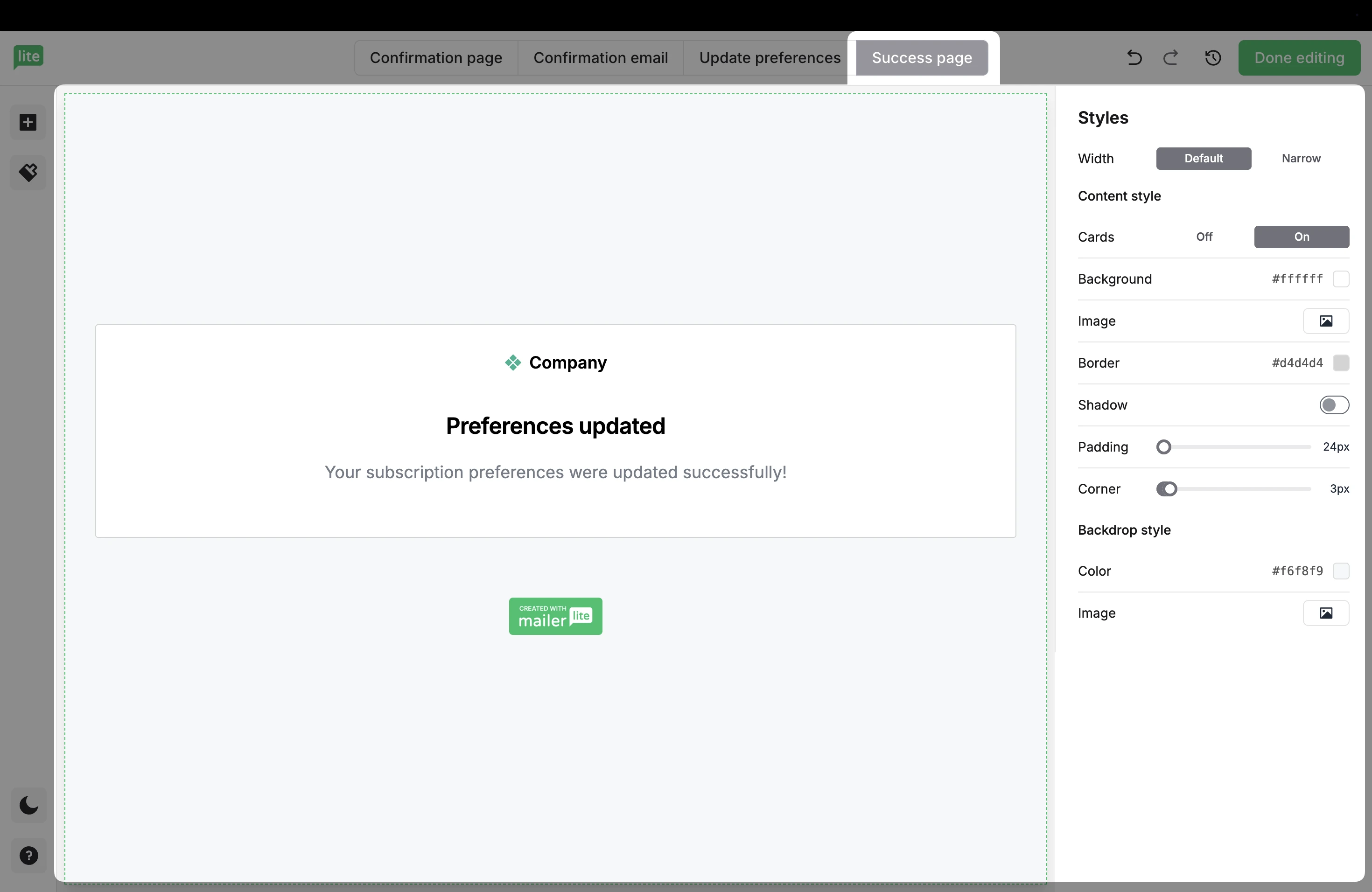Set Width to Narrow

point(1301,159)
